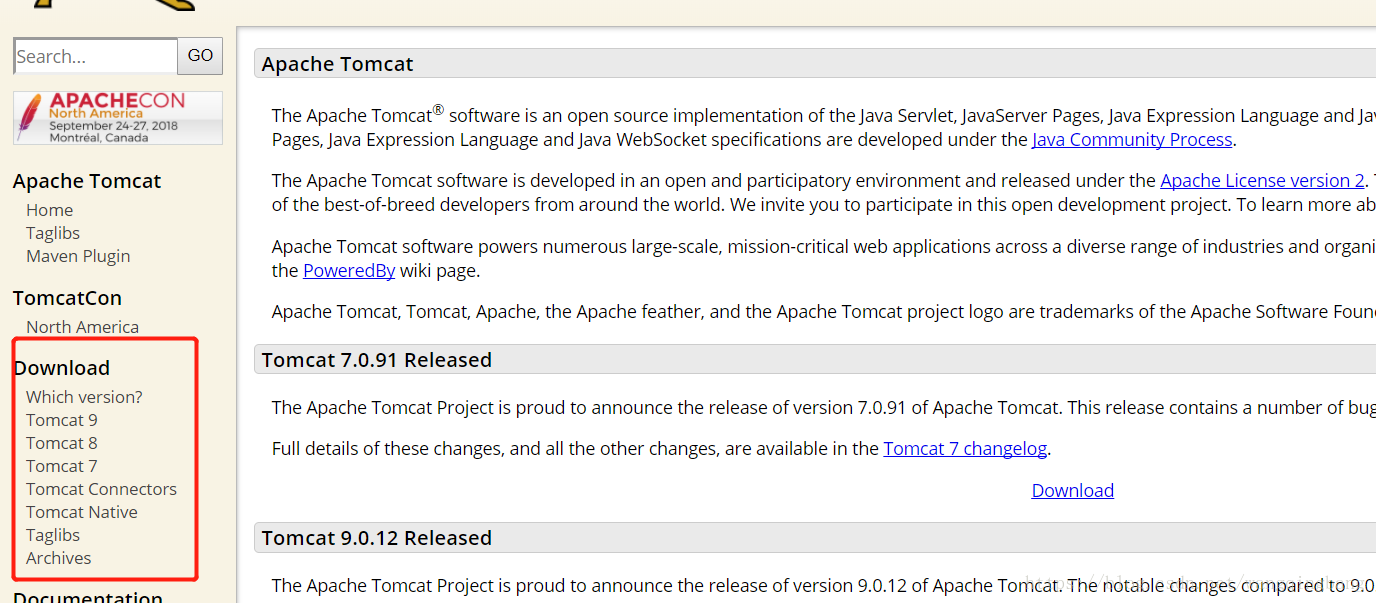This screenshot has width=1376, height=603.
Task: Follow the Java Community Process link
Action: [1132, 140]
